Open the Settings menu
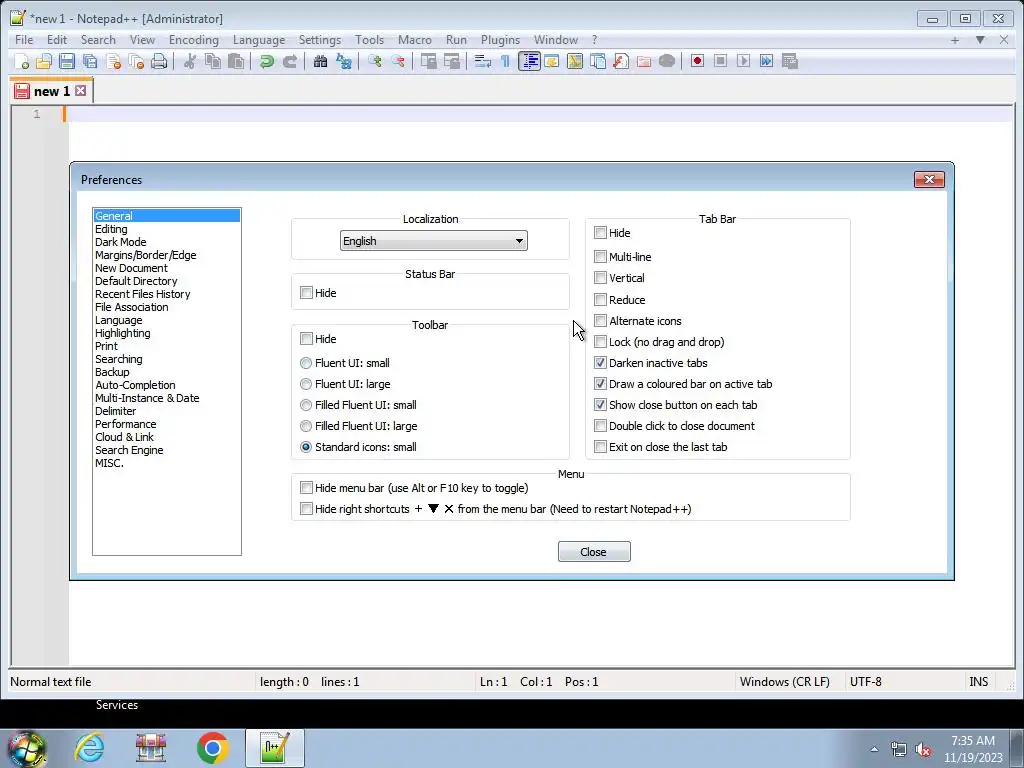The height and width of the screenshot is (768, 1024). (x=319, y=40)
